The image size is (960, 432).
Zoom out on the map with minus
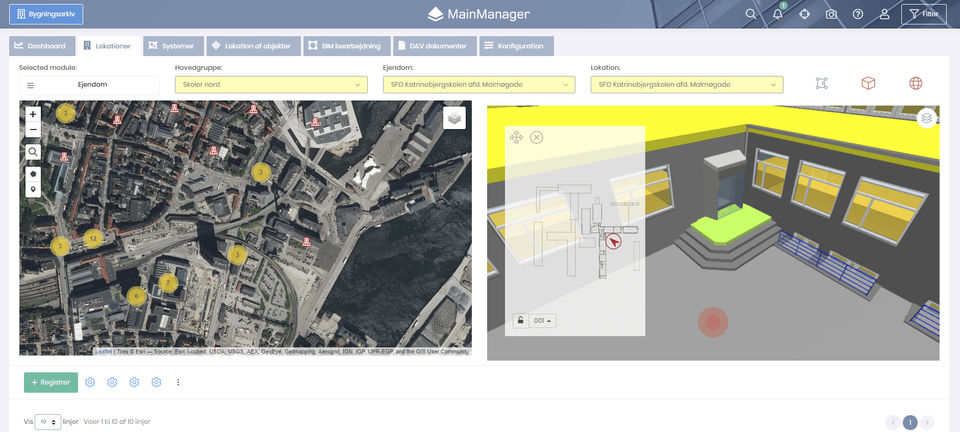coord(33,130)
